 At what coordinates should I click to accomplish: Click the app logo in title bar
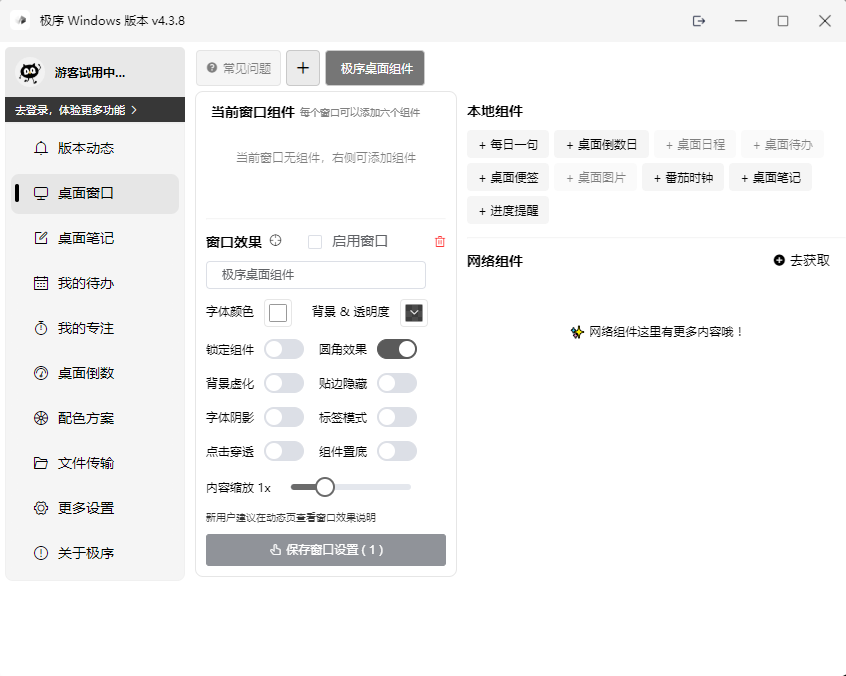pyautogui.click(x=21, y=21)
